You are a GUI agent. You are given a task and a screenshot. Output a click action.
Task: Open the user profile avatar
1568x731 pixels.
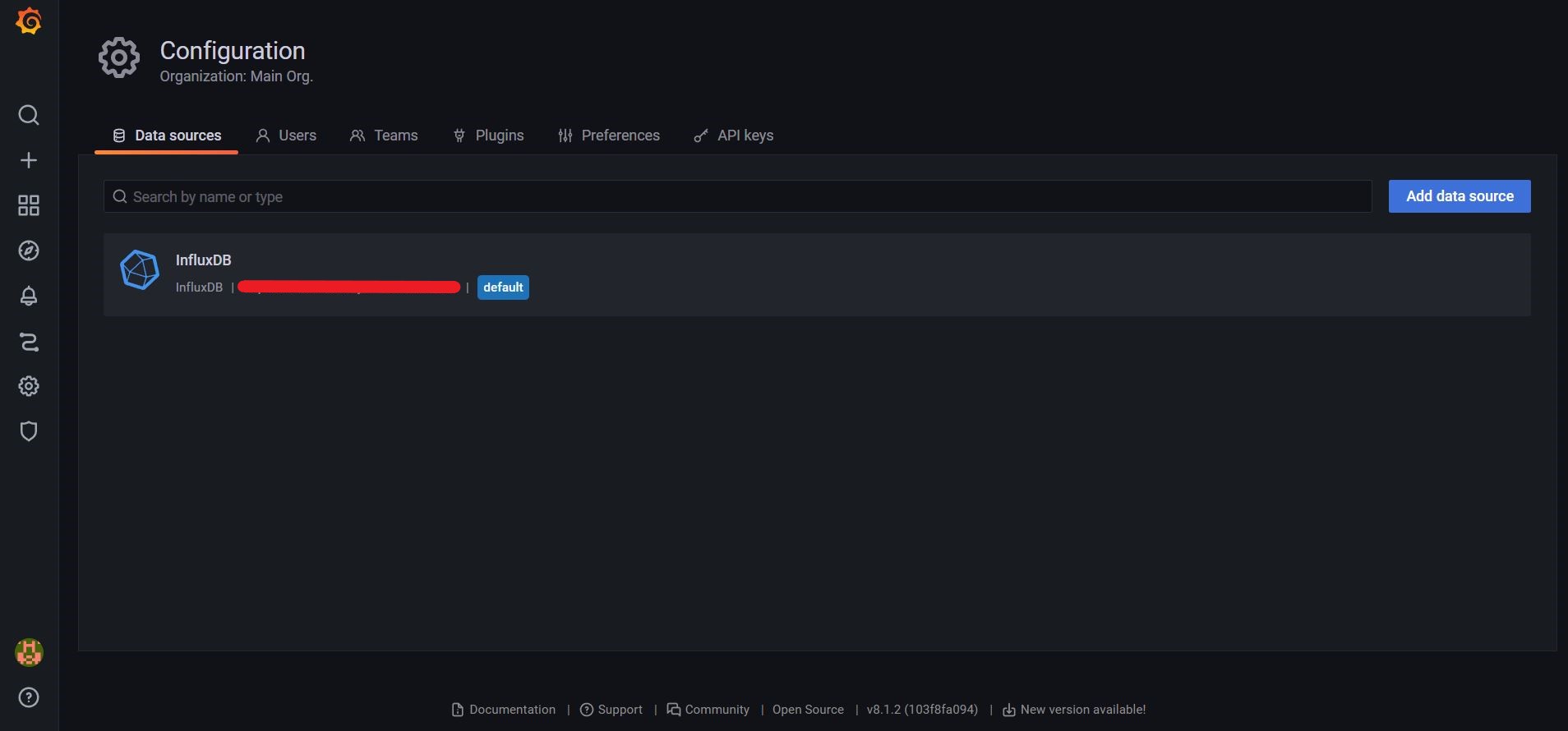[29, 653]
